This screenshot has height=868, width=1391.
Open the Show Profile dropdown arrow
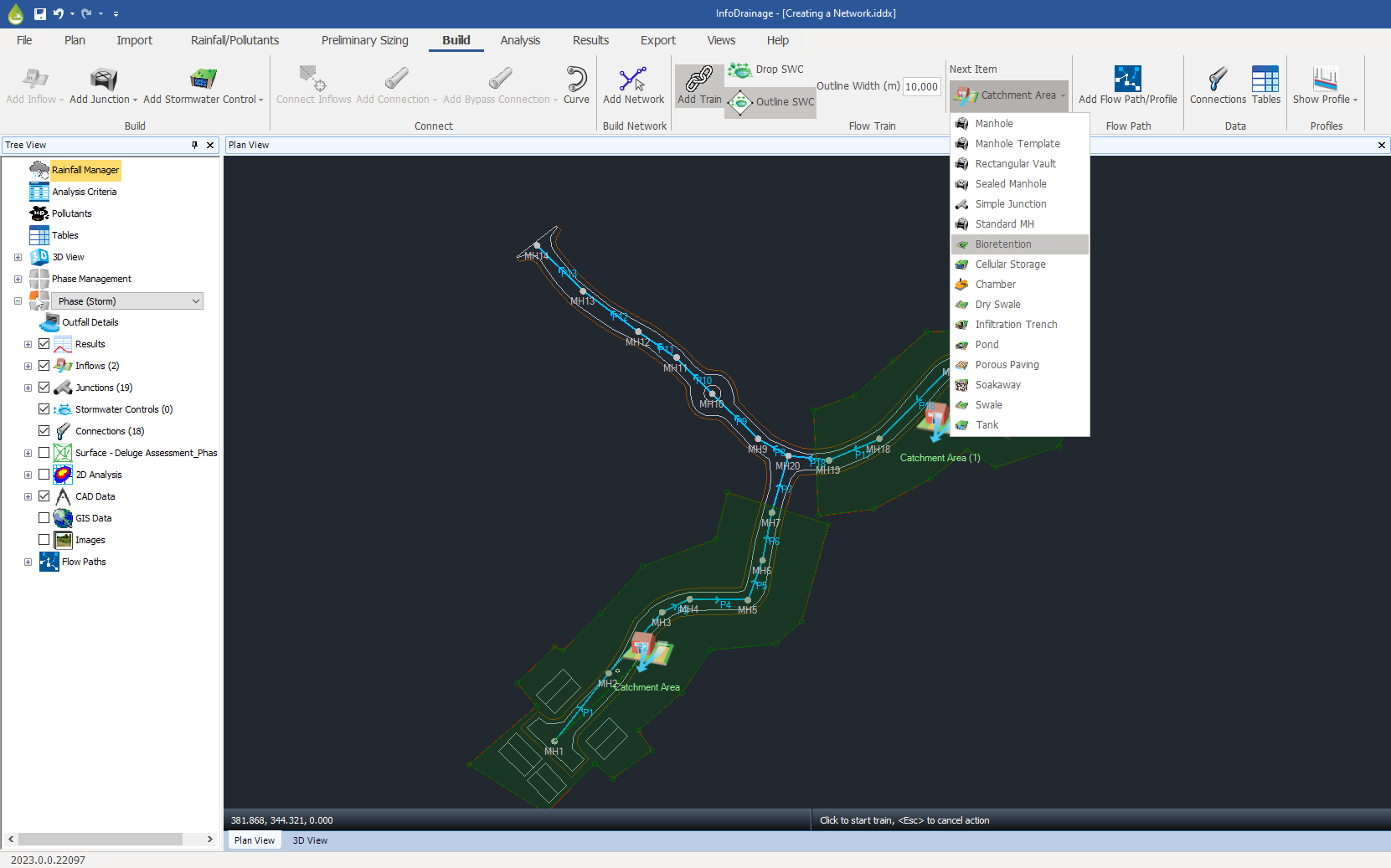click(1355, 100)
